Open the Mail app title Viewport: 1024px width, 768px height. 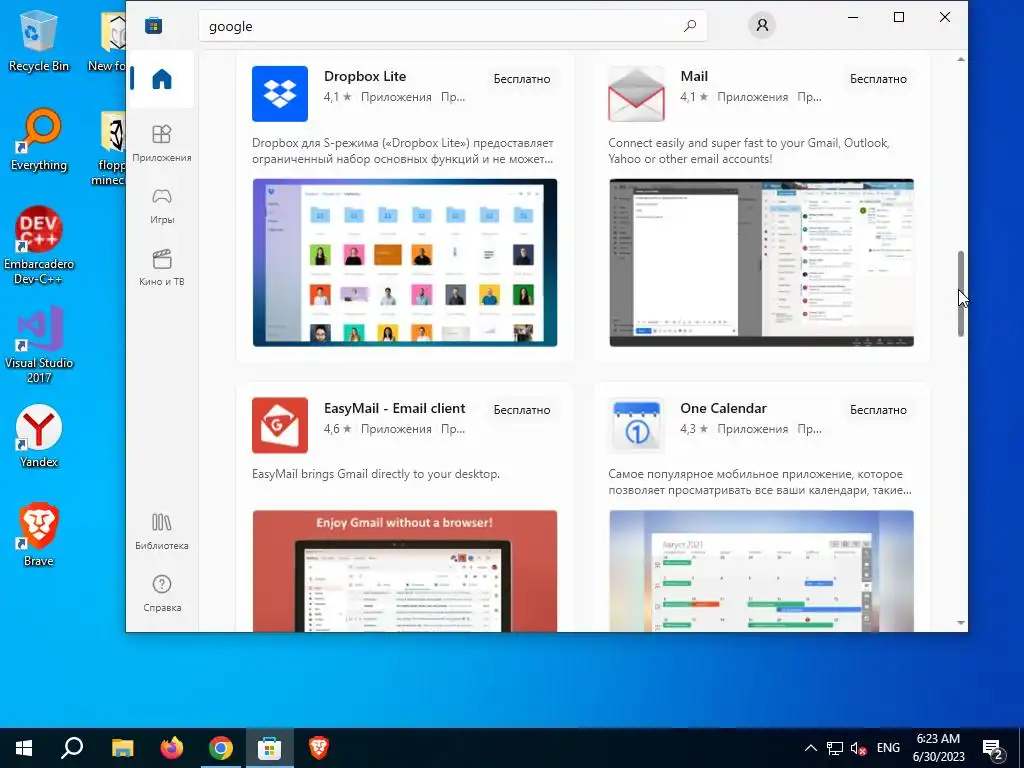pyautogui.click(x=694, y=76)
